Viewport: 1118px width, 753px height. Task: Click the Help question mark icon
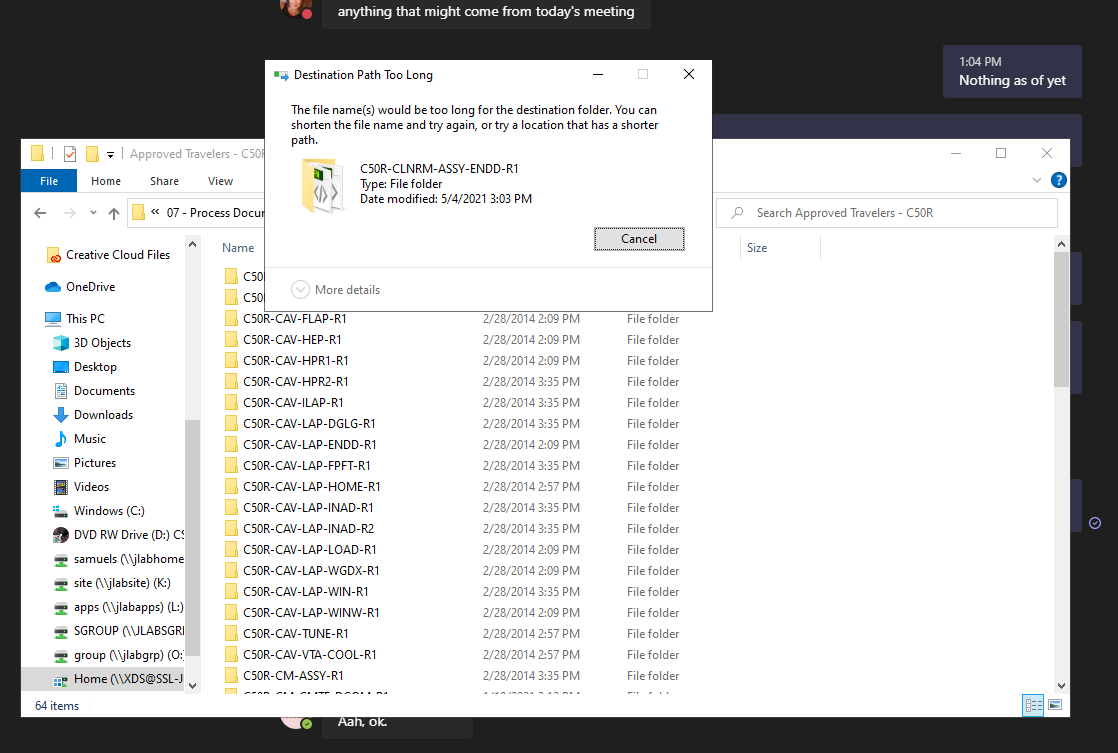1059,181
